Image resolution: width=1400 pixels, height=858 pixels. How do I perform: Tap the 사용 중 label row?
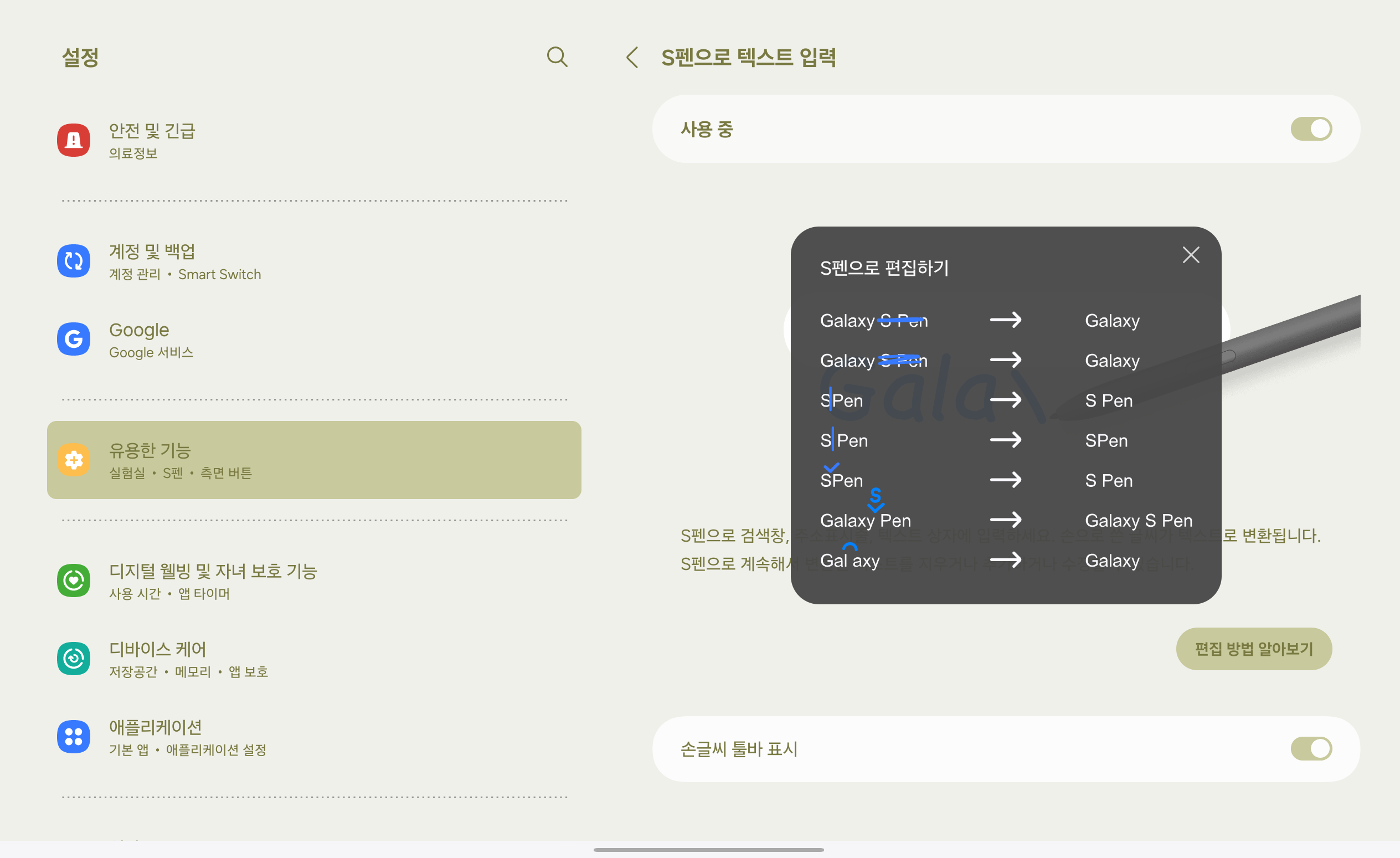[x=707, y=130]
